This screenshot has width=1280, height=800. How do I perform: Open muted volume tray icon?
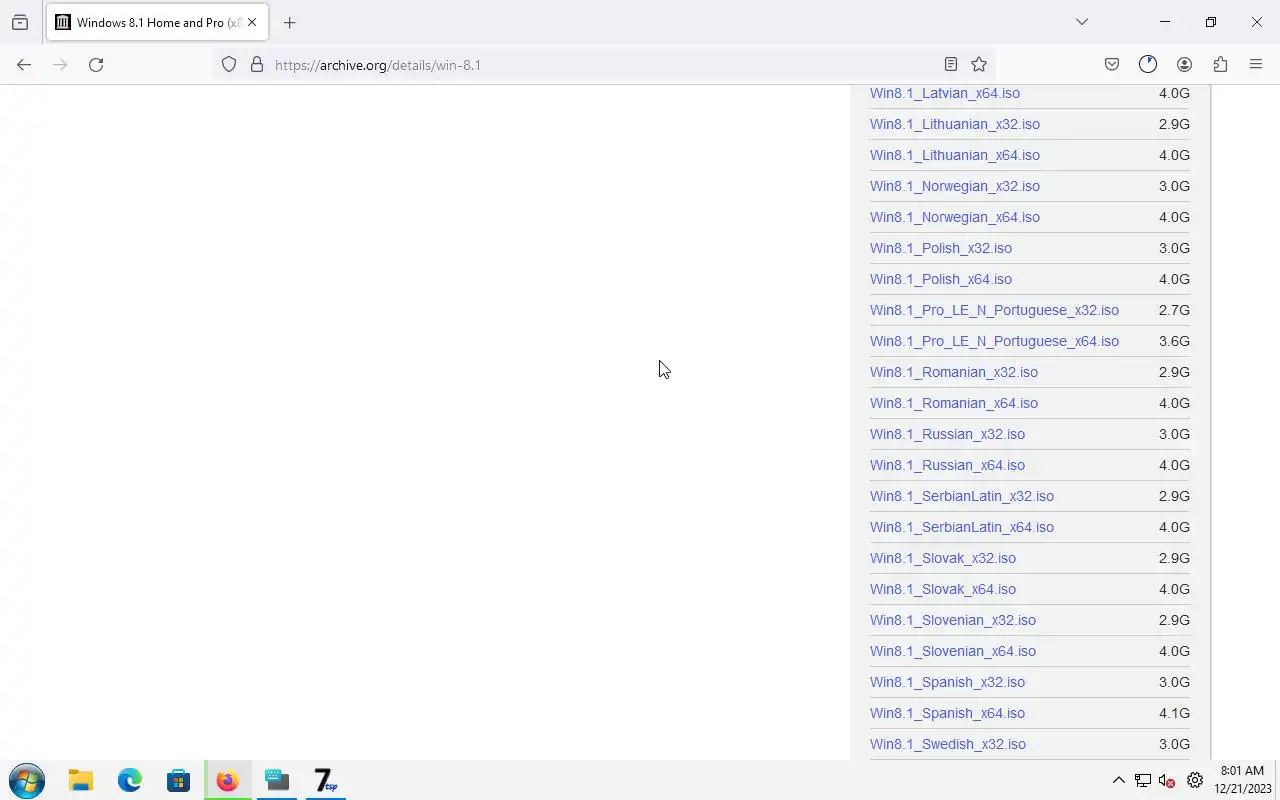[1167, 780]
